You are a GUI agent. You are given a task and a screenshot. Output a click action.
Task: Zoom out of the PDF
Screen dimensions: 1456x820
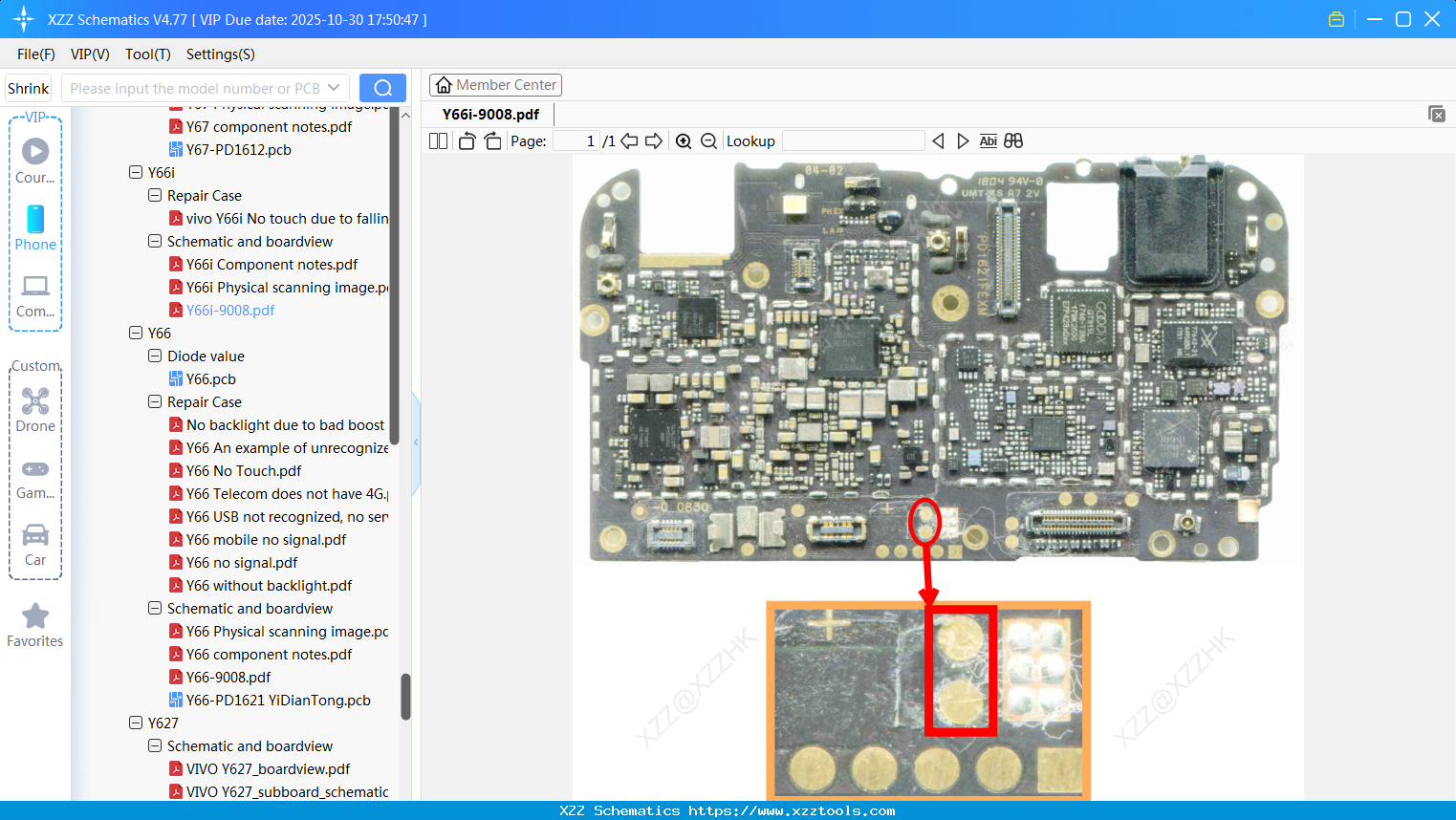coord(708,141)
